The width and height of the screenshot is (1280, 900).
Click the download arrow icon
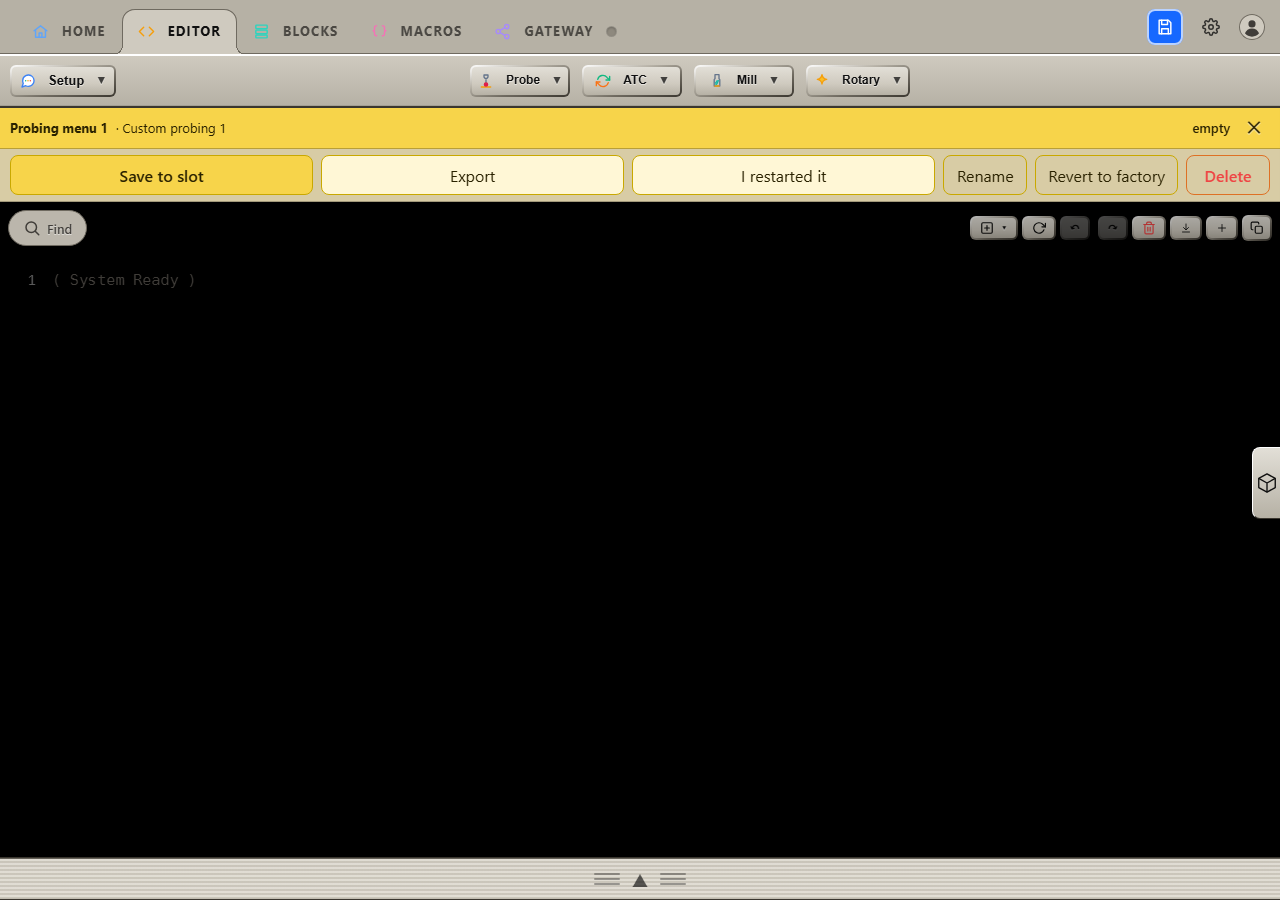point(1186,228)
